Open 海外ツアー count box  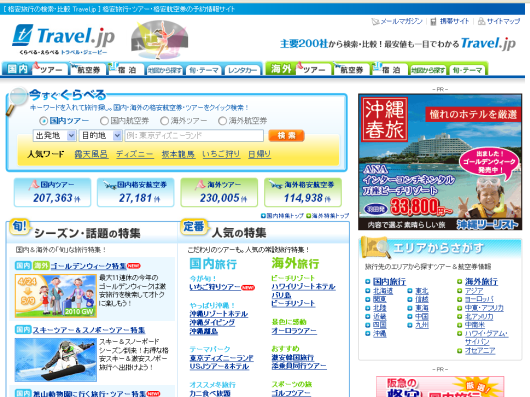(219, 192)
